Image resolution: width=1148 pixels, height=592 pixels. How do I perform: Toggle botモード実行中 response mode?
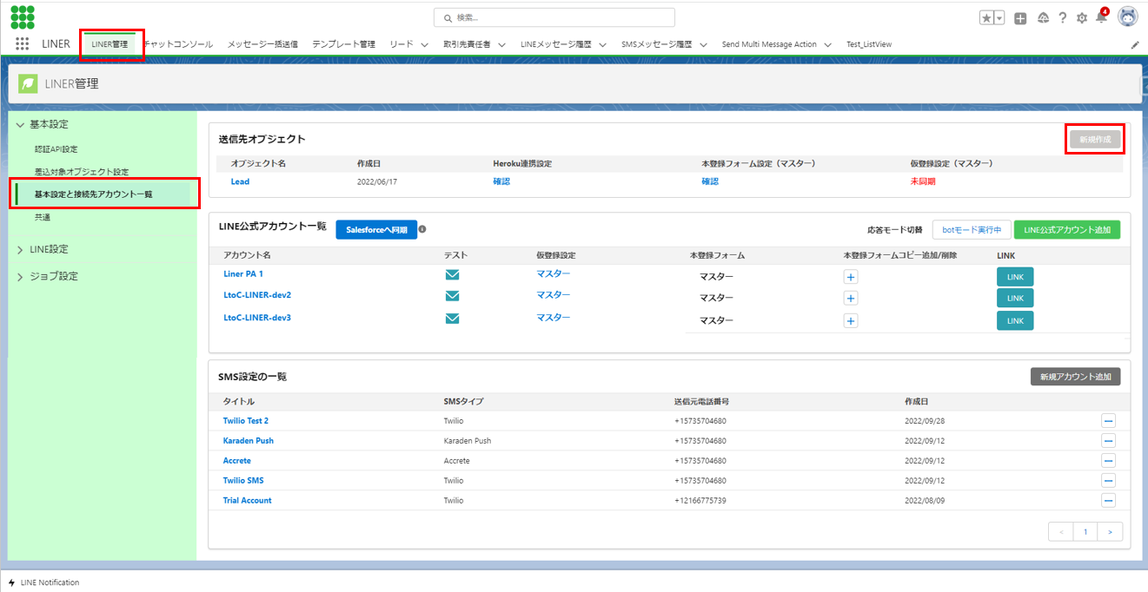point(972,230)
